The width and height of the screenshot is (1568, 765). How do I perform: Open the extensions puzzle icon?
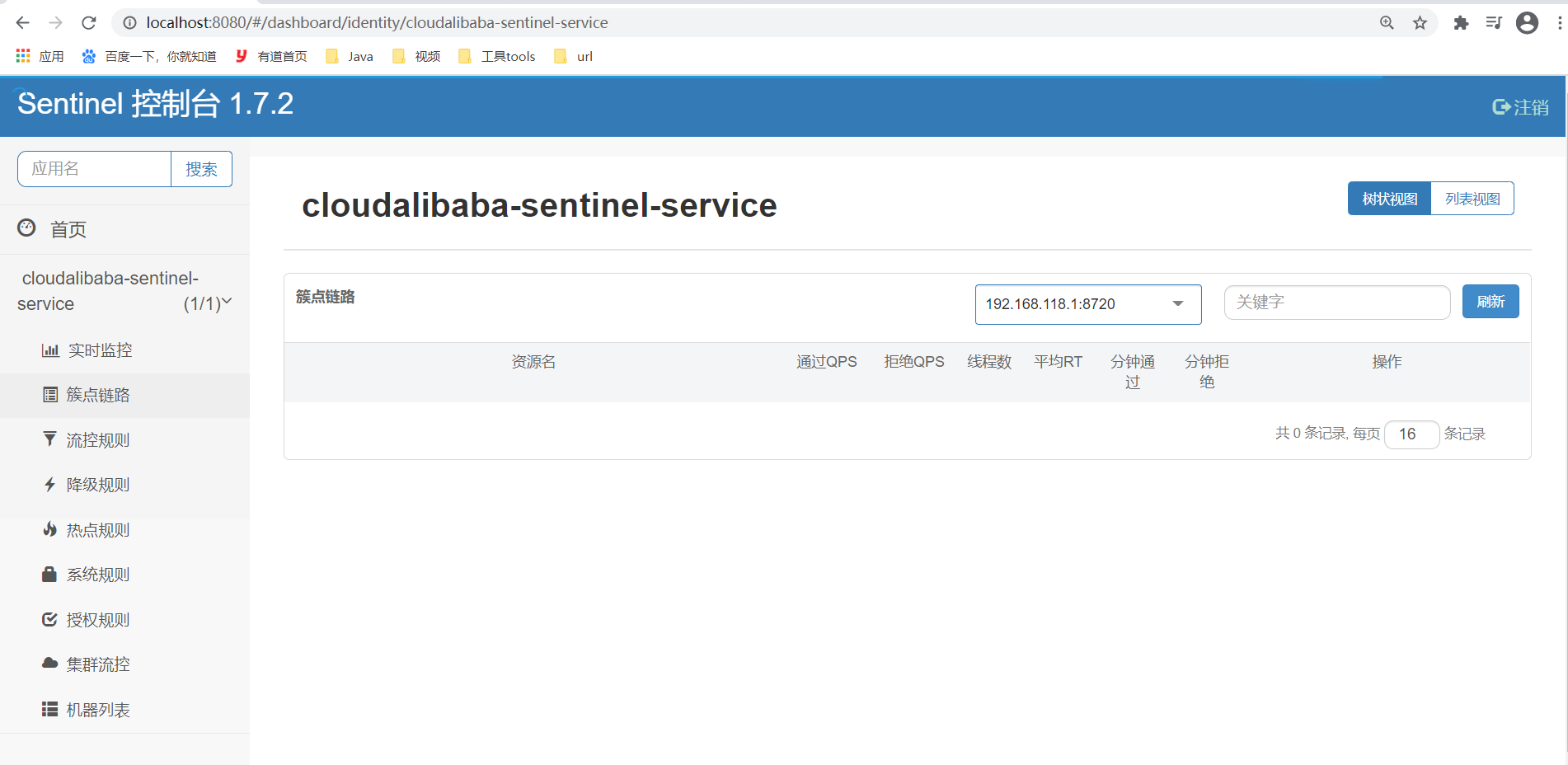(x=1461, y=23)
